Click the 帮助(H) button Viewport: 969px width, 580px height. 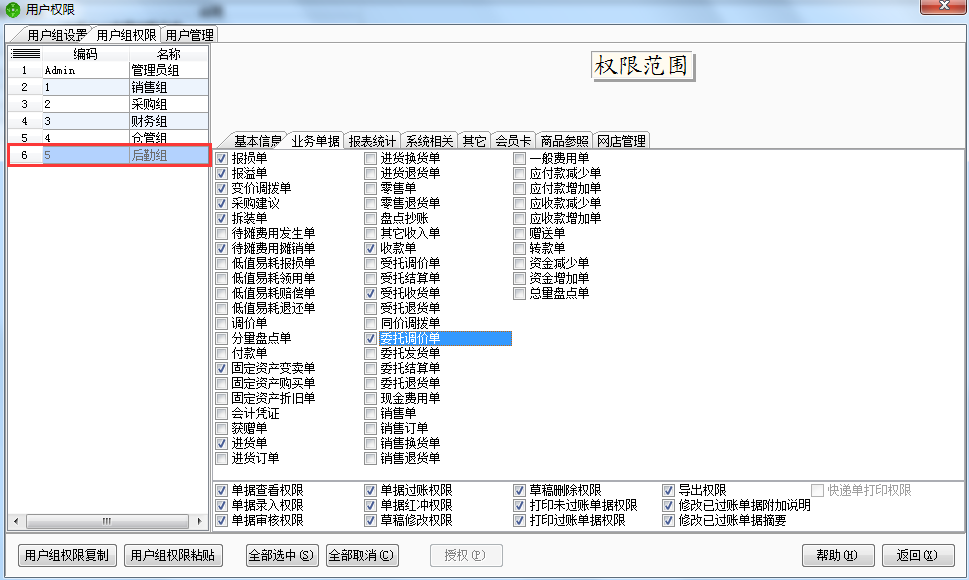coord(837,556)
